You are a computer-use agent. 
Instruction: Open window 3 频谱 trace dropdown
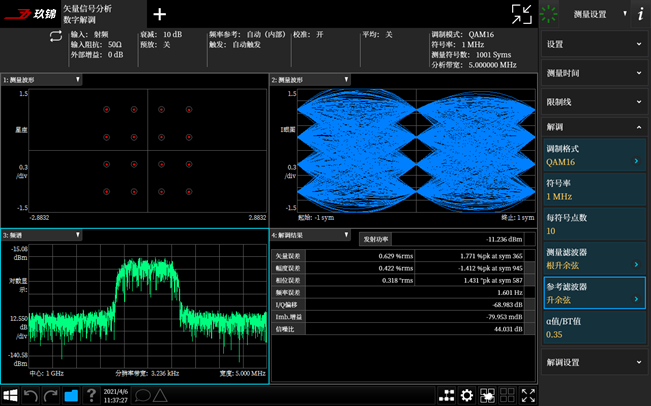coord(42,235)
